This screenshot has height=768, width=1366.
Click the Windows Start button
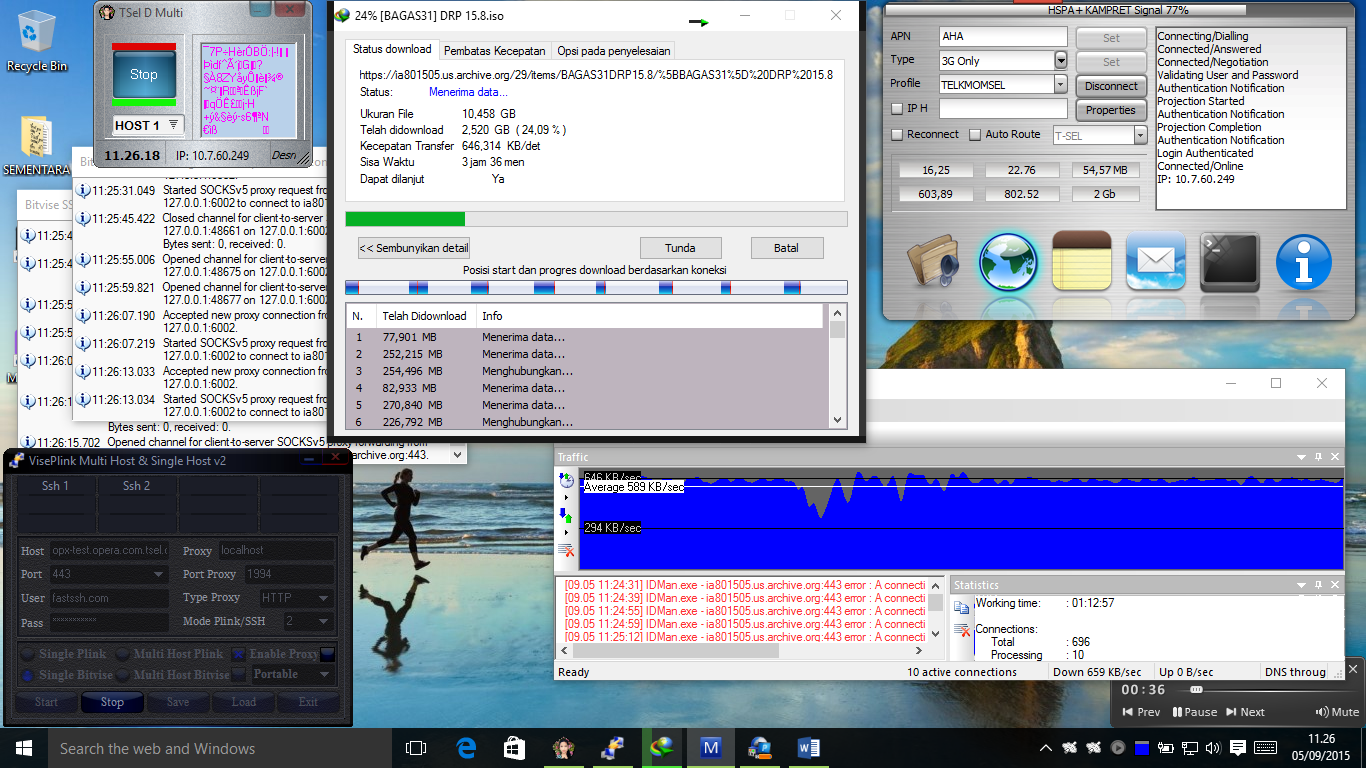tap(22, 748)
